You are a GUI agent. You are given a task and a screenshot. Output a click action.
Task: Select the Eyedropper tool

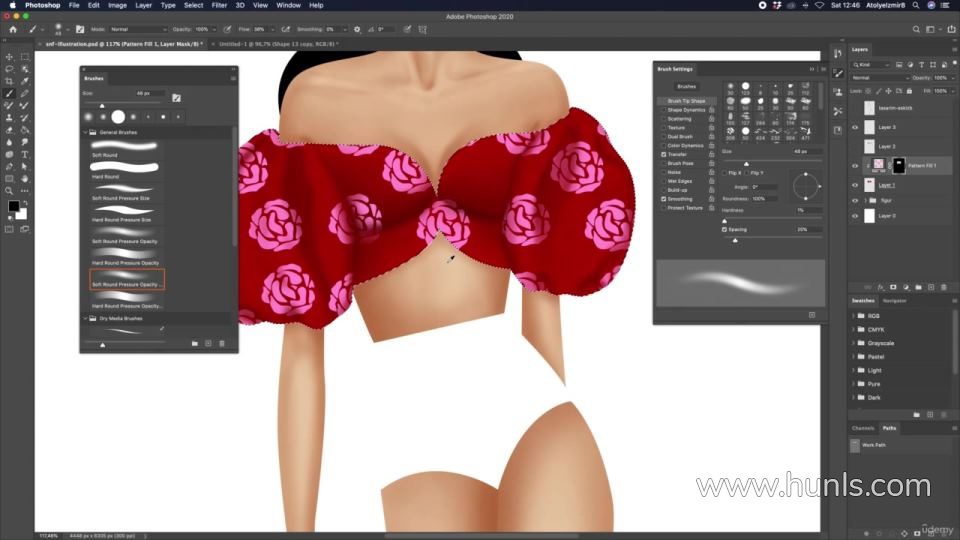pyautogui.click(x=25, y=81)
